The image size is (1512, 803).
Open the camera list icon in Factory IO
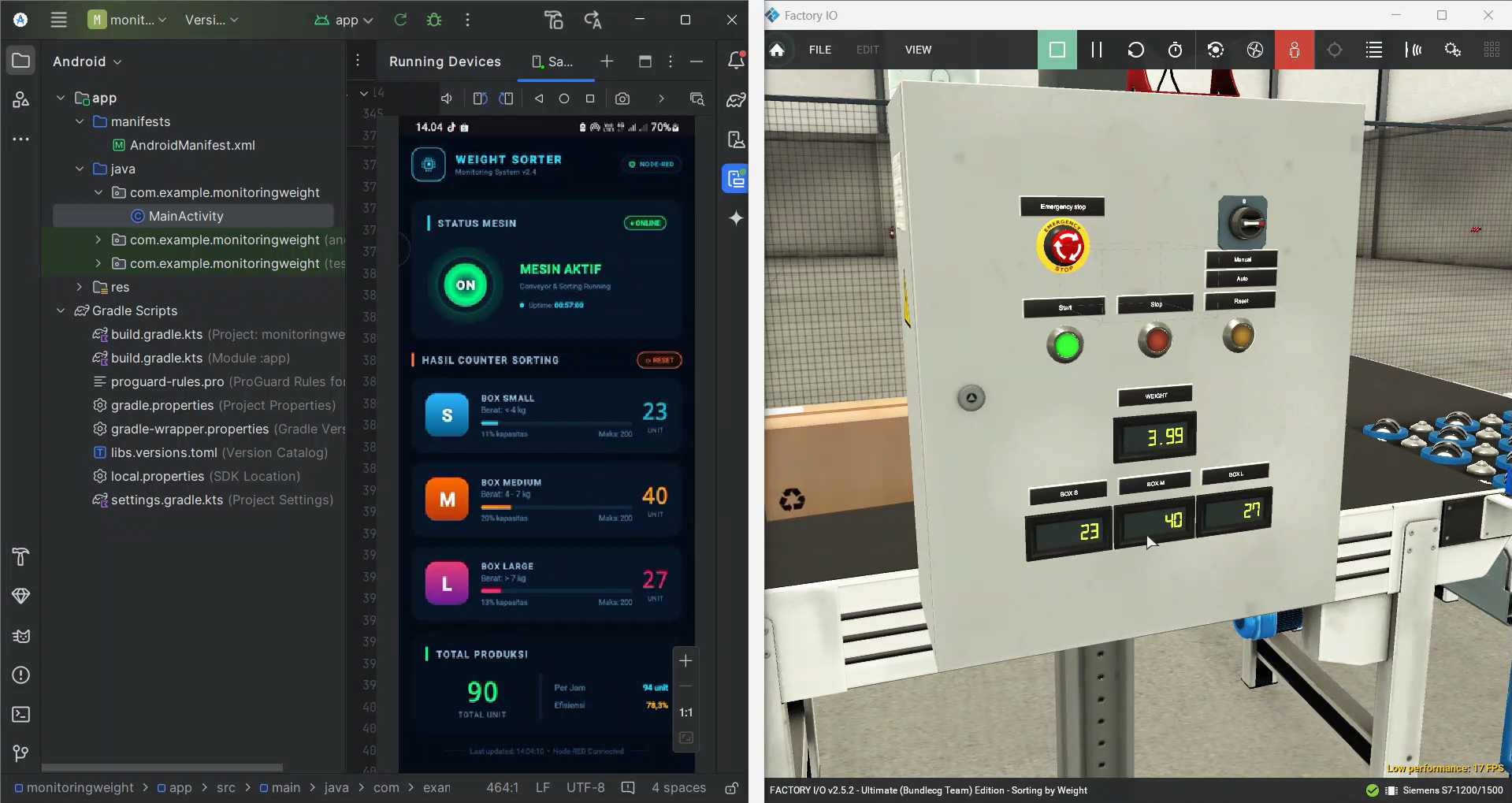point(1374,50)
